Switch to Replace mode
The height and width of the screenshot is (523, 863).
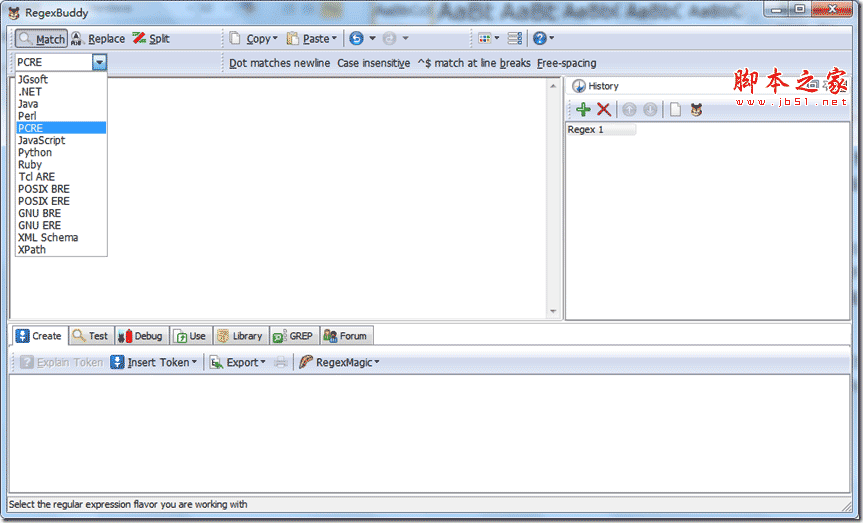click(98, 39)
